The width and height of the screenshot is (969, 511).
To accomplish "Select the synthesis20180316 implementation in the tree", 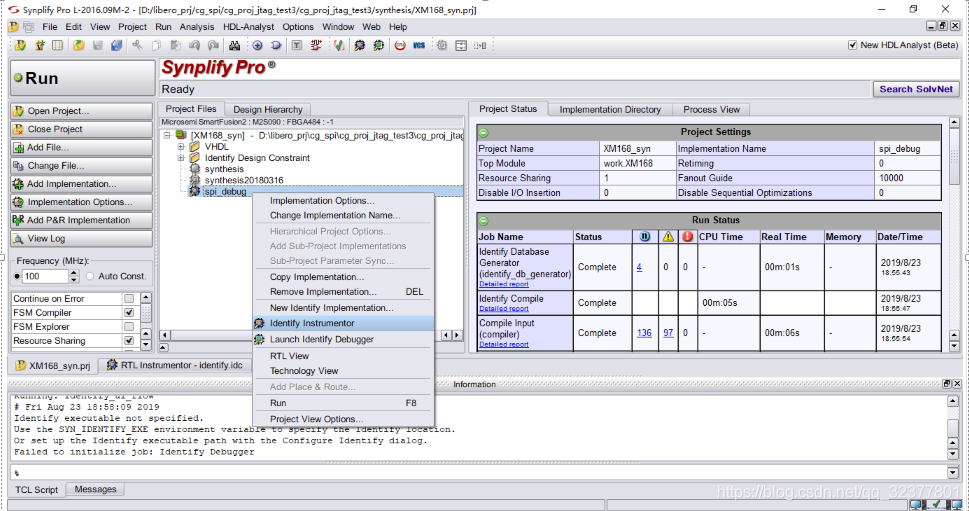I will 243,180.
